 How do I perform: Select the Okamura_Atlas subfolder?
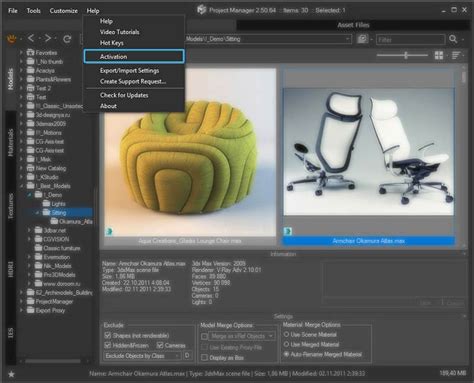(x=76, y=221)
